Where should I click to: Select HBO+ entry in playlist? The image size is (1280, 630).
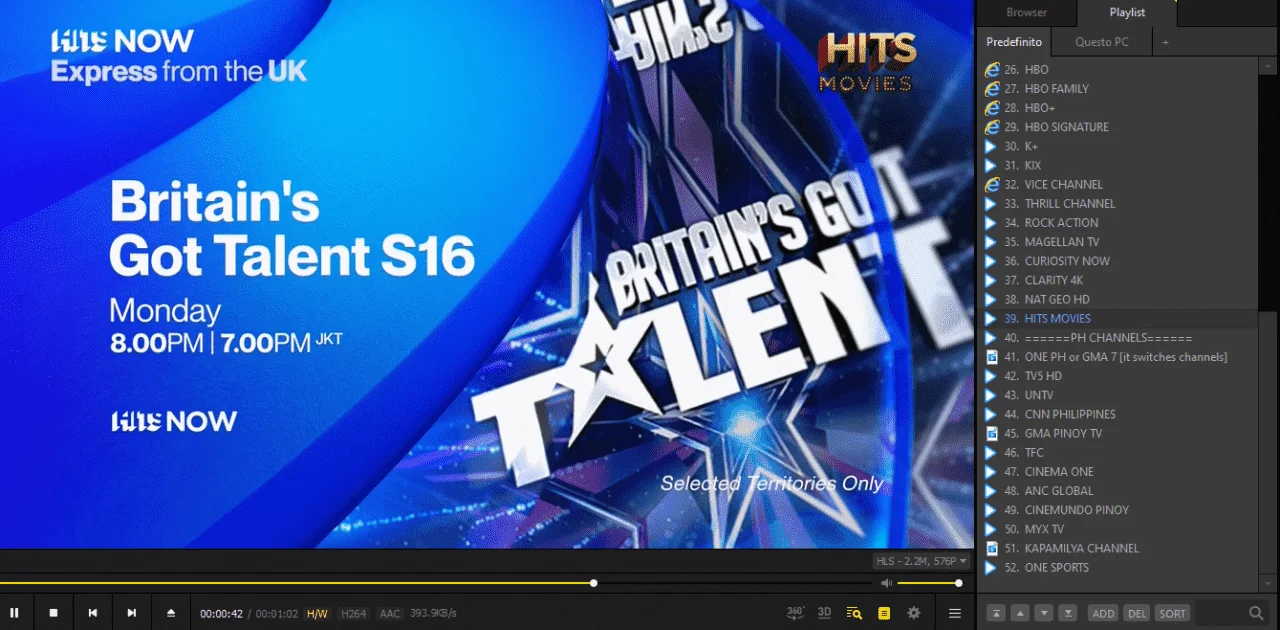coord(1120,108)
